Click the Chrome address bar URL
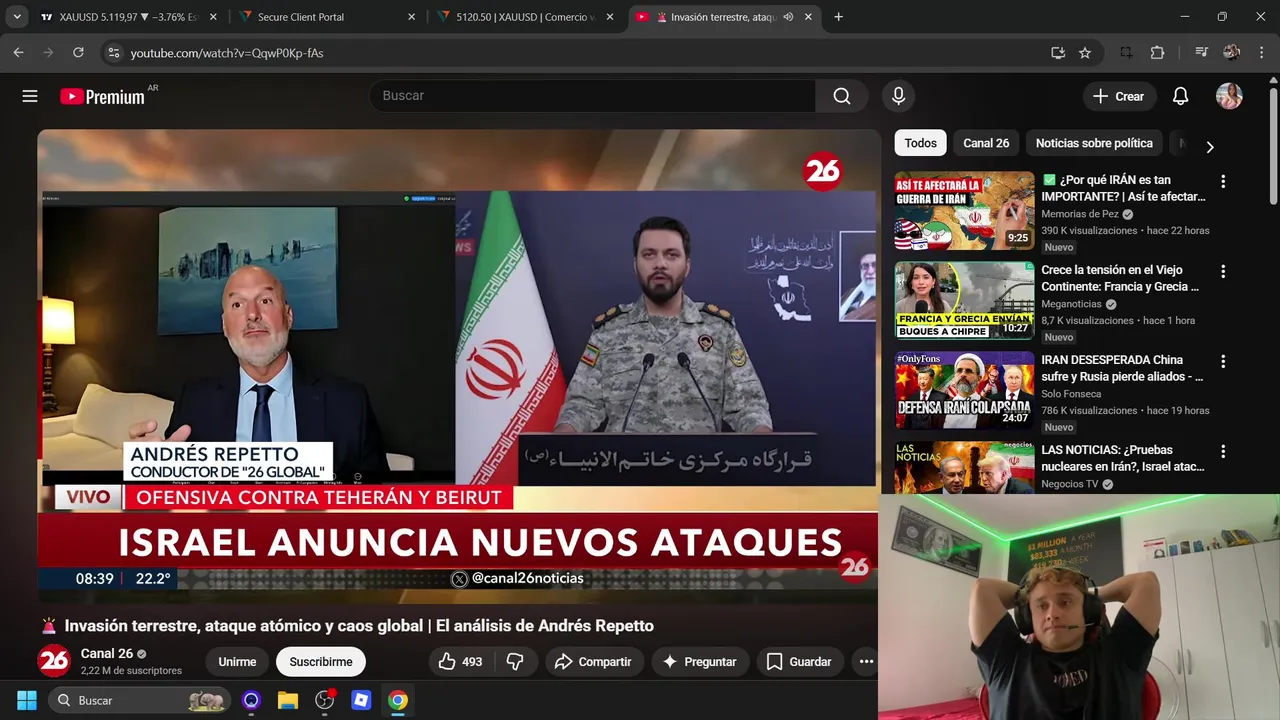This screenshot has height=720, width=1280. [x=227, y=53]
